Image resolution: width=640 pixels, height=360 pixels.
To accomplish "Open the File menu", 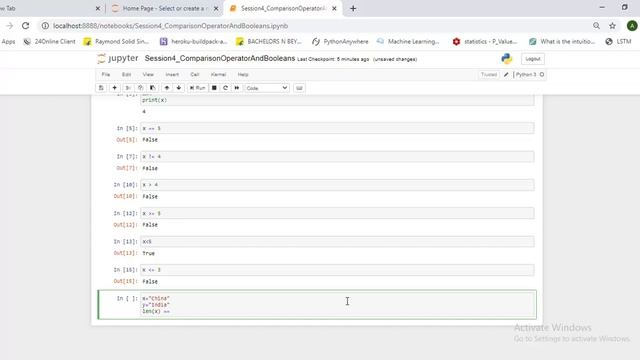I will [106, 74].
